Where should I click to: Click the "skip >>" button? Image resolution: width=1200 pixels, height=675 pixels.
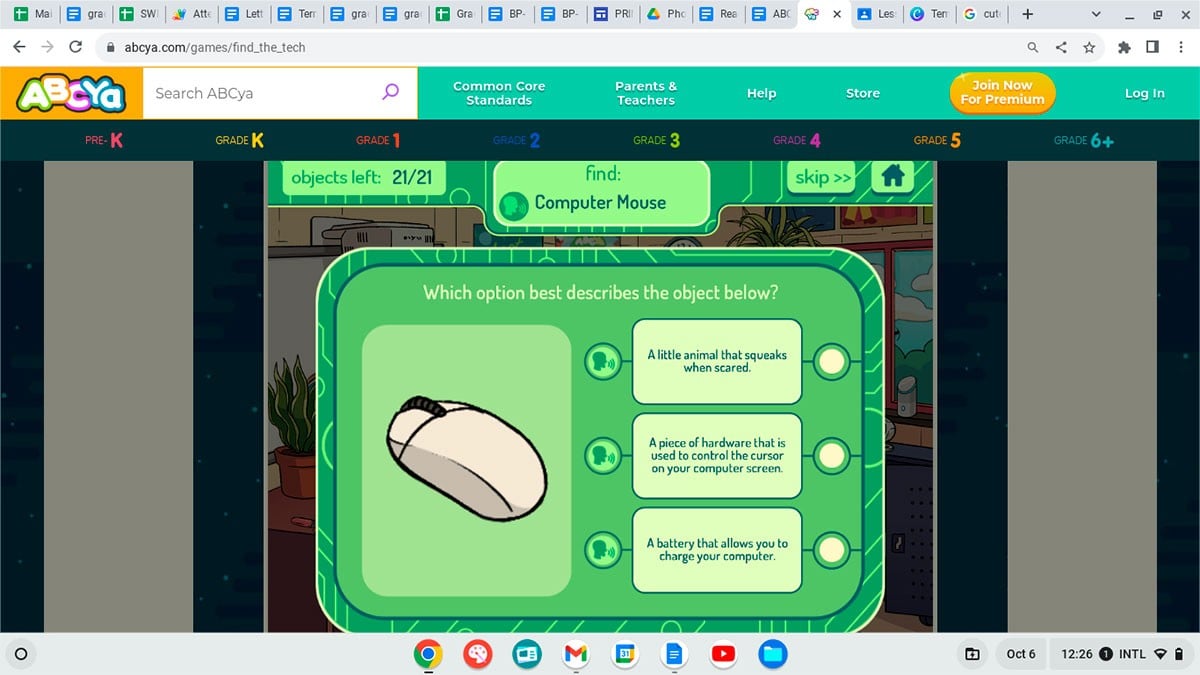click(x=820, y=176)
